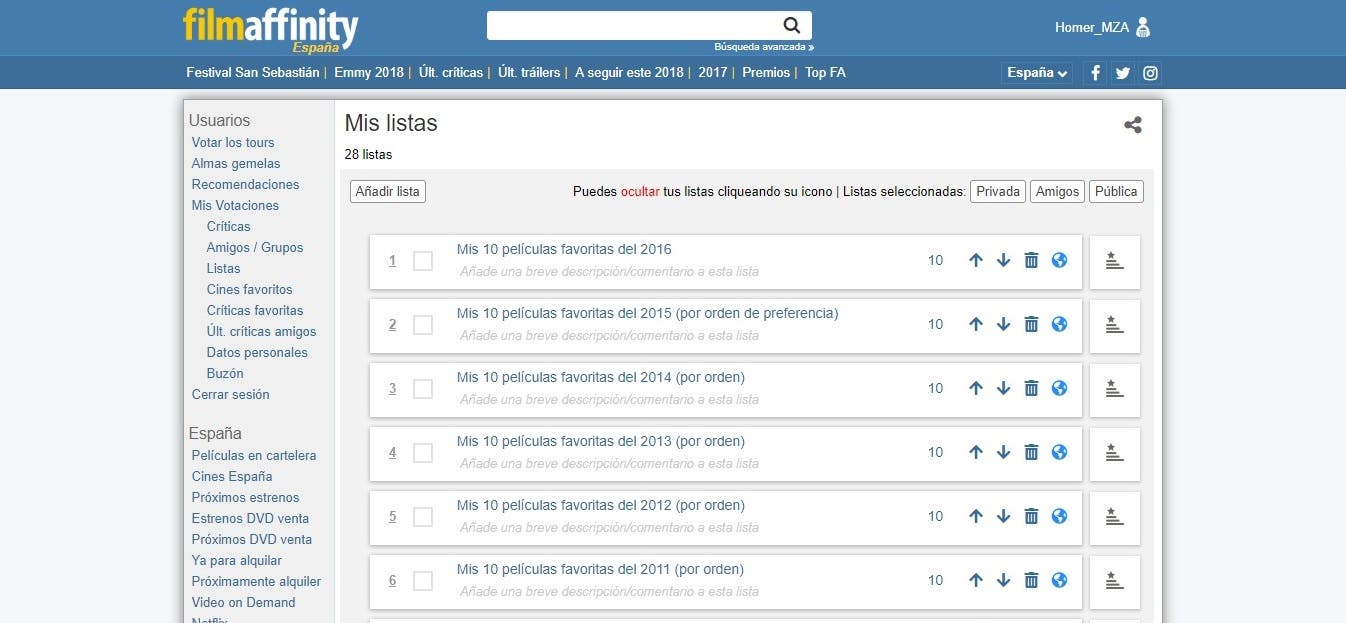
Task: Open Críticas favoritas sidebar link
Action: click(255, 310)
